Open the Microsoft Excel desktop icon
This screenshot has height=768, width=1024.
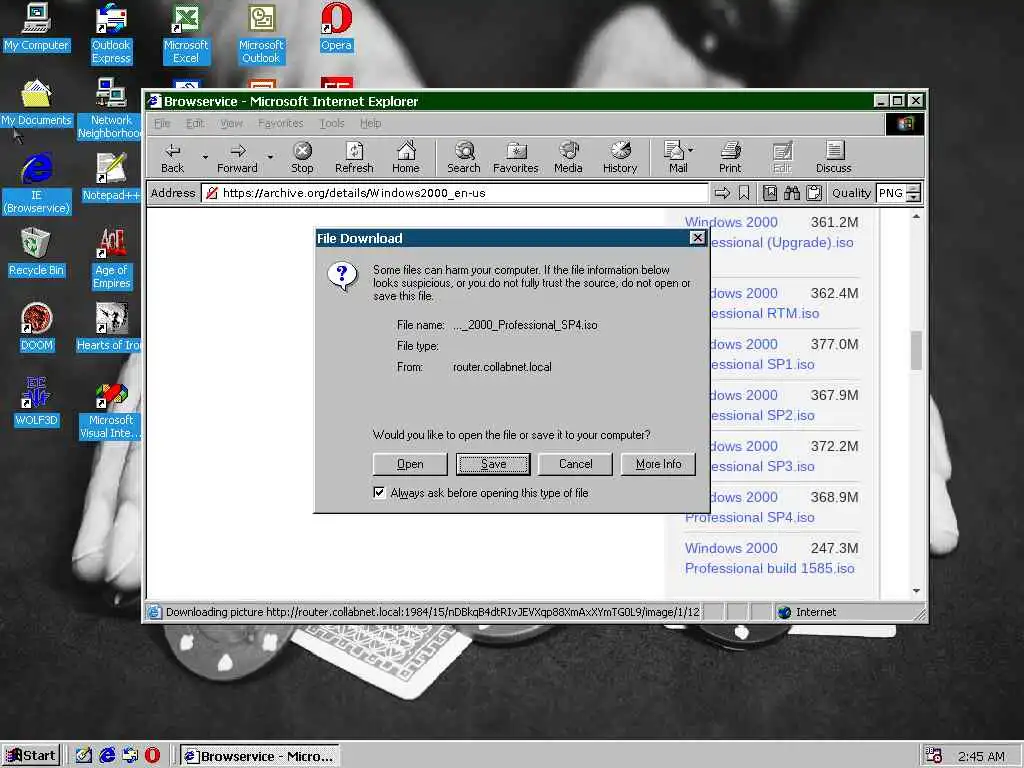[186, 34]
